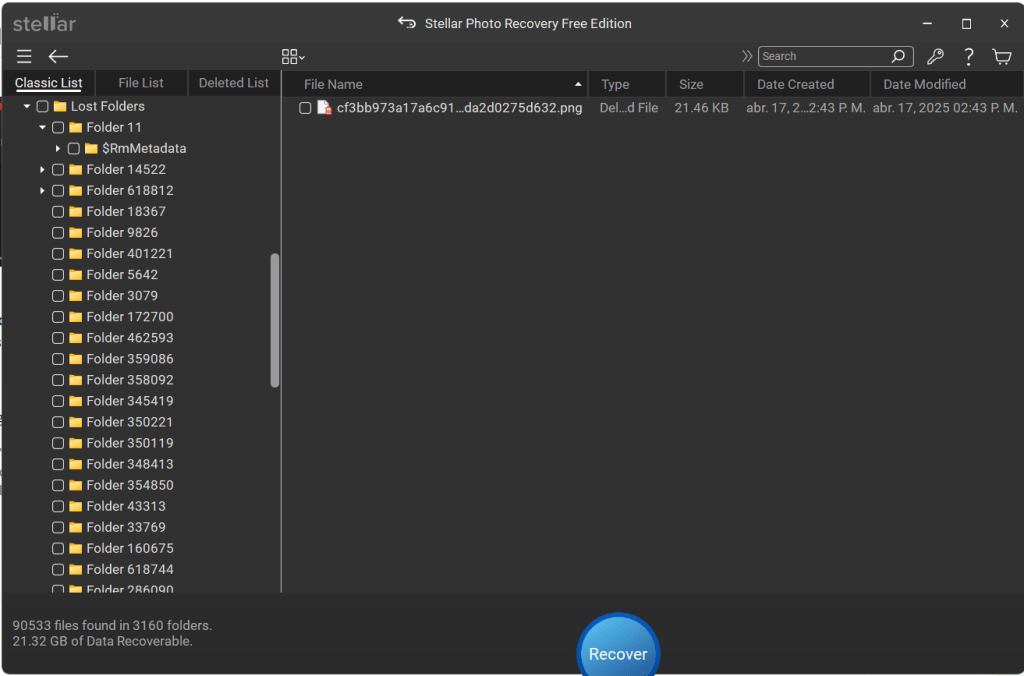
Task: Toggle File Name sort arrow
Action: [x=578, y=84]
